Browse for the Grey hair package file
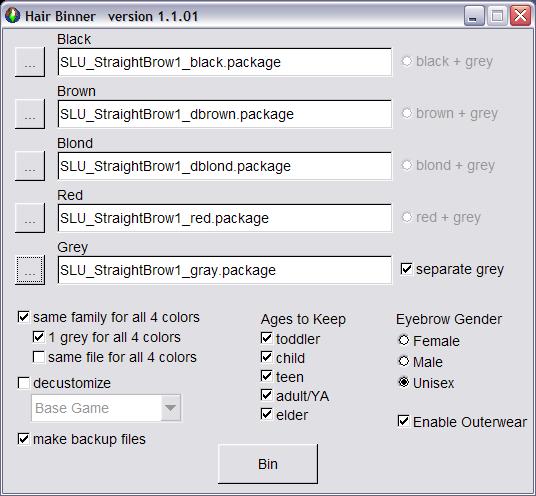The width and height of the screenshot is (536, 496). coord(30,270)
